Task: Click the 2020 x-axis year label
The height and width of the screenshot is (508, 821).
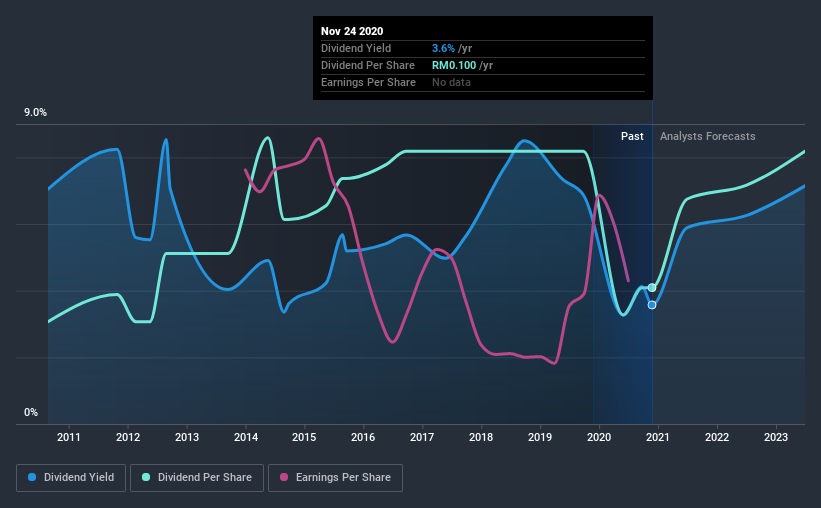Action: coord(599,437)
